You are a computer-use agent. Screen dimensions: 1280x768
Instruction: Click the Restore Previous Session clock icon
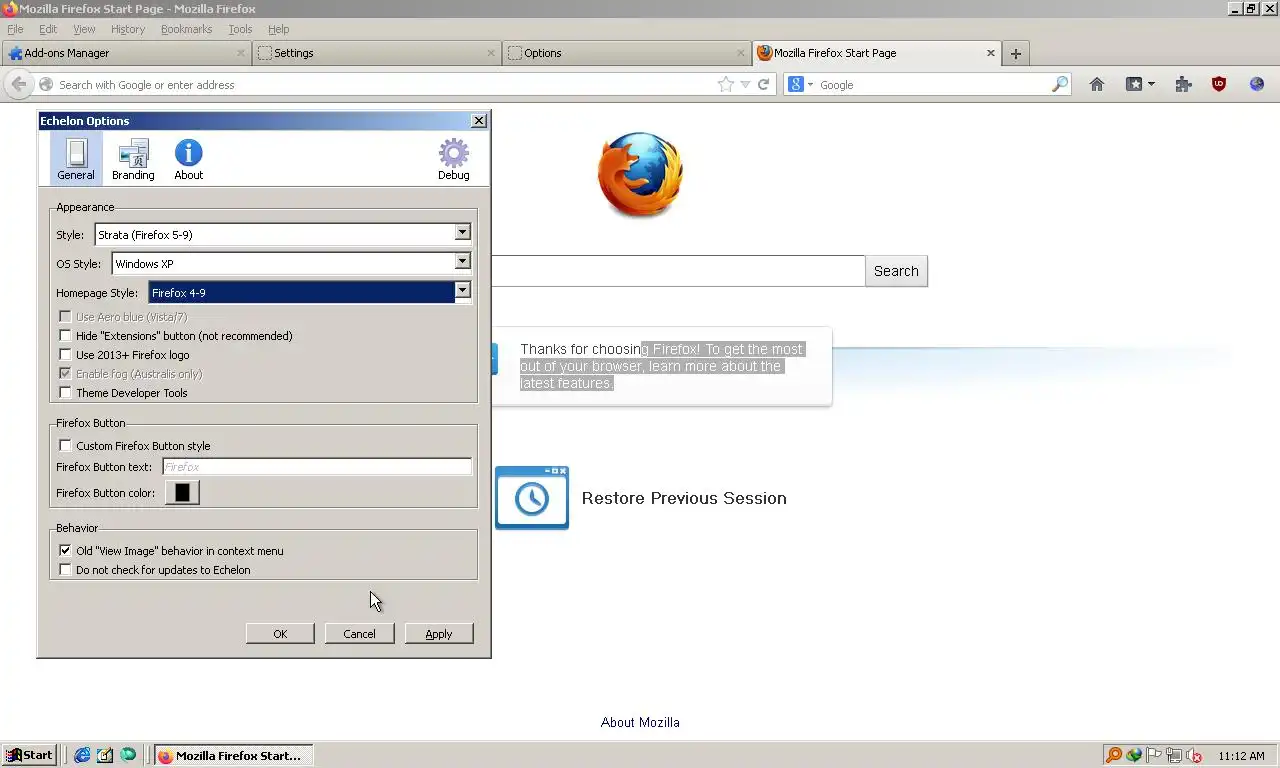click(532, 497)
